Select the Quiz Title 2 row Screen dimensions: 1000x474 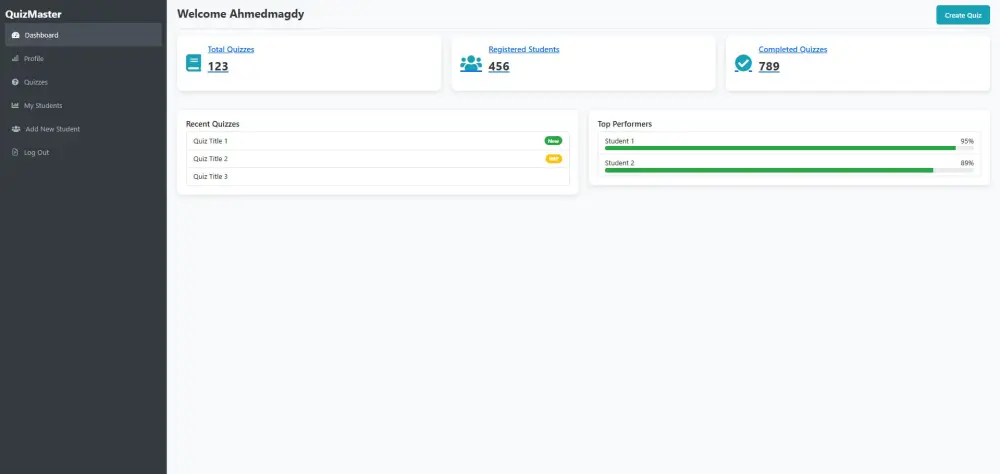point(378,159)
